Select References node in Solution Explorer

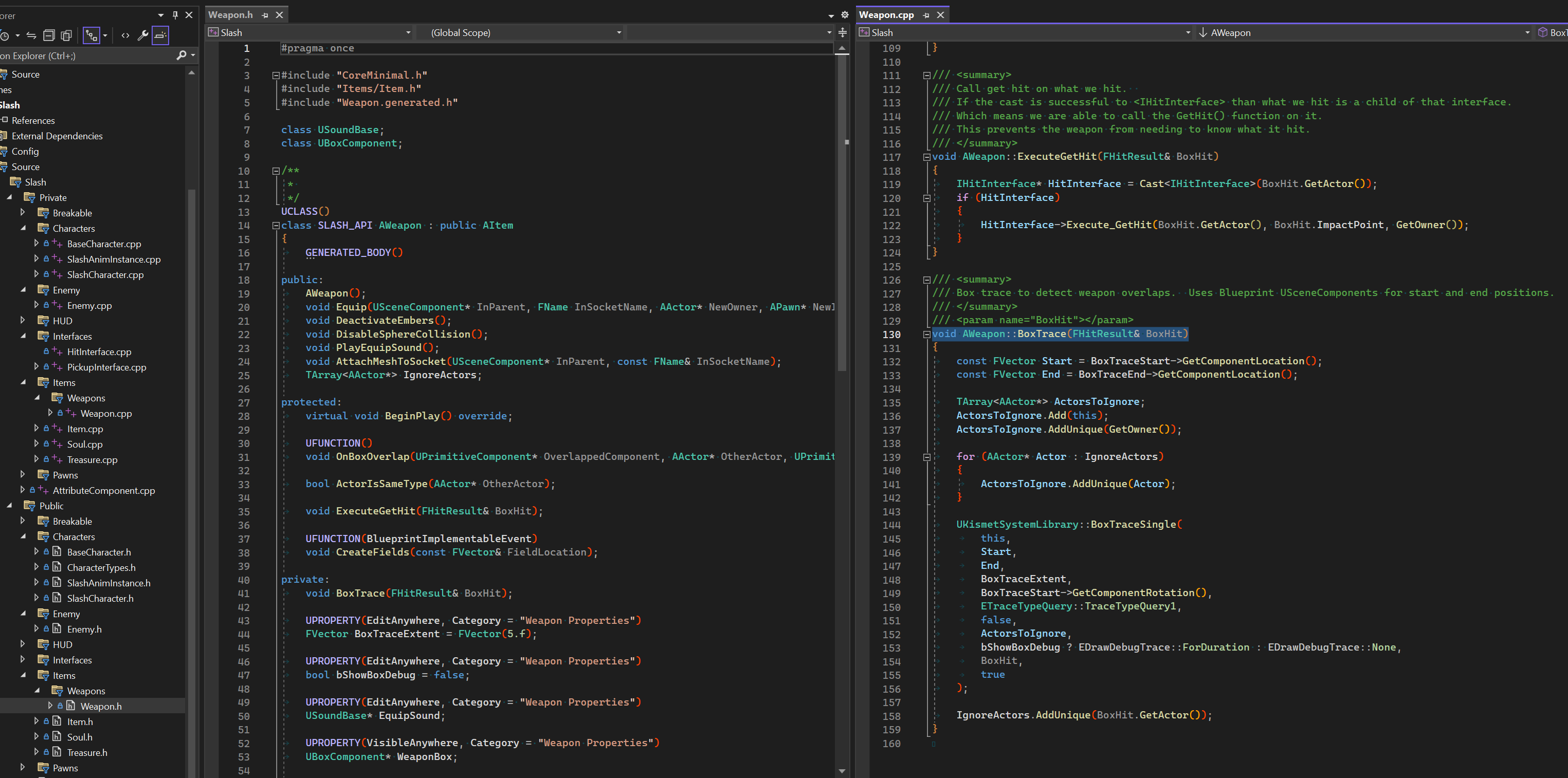tap(33, 120)
